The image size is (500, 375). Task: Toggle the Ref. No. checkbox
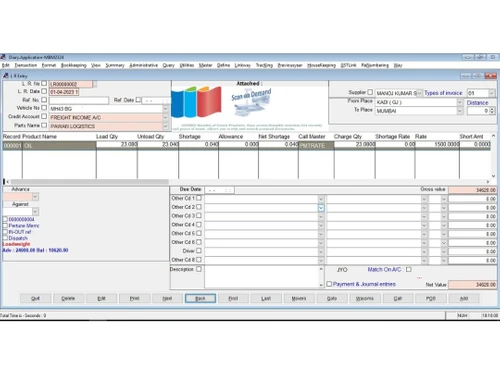[x=44, y=100]
